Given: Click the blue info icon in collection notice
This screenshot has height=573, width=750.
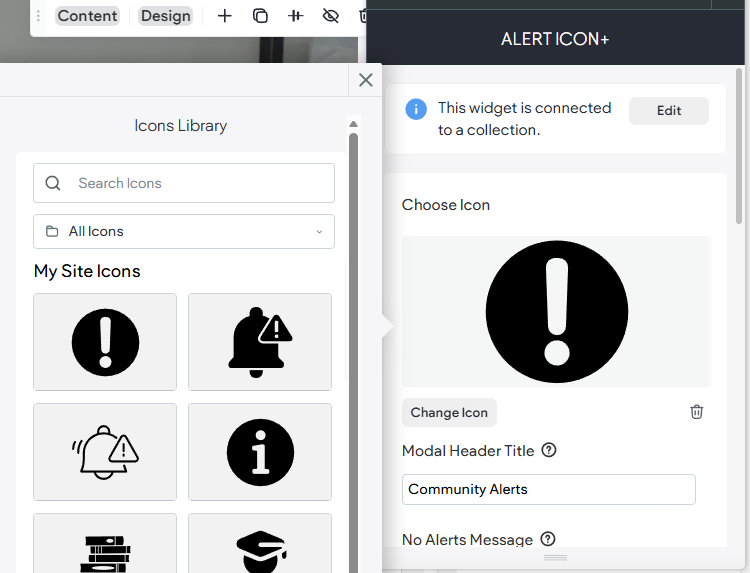Looking at the screenshot, I should 416,110.
